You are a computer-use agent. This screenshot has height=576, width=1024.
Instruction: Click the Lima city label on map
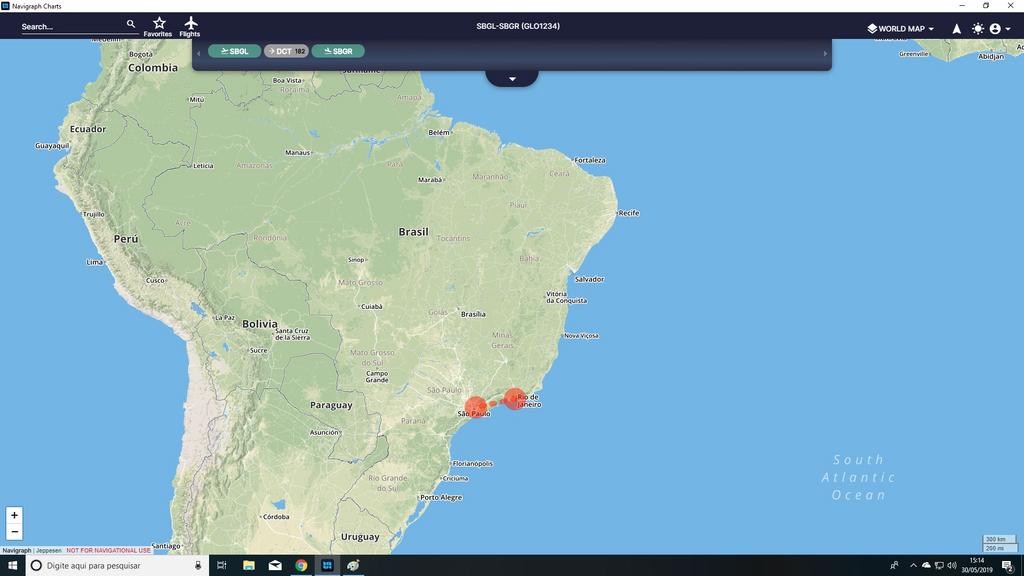pyautogui.click(x=95, y=262)
